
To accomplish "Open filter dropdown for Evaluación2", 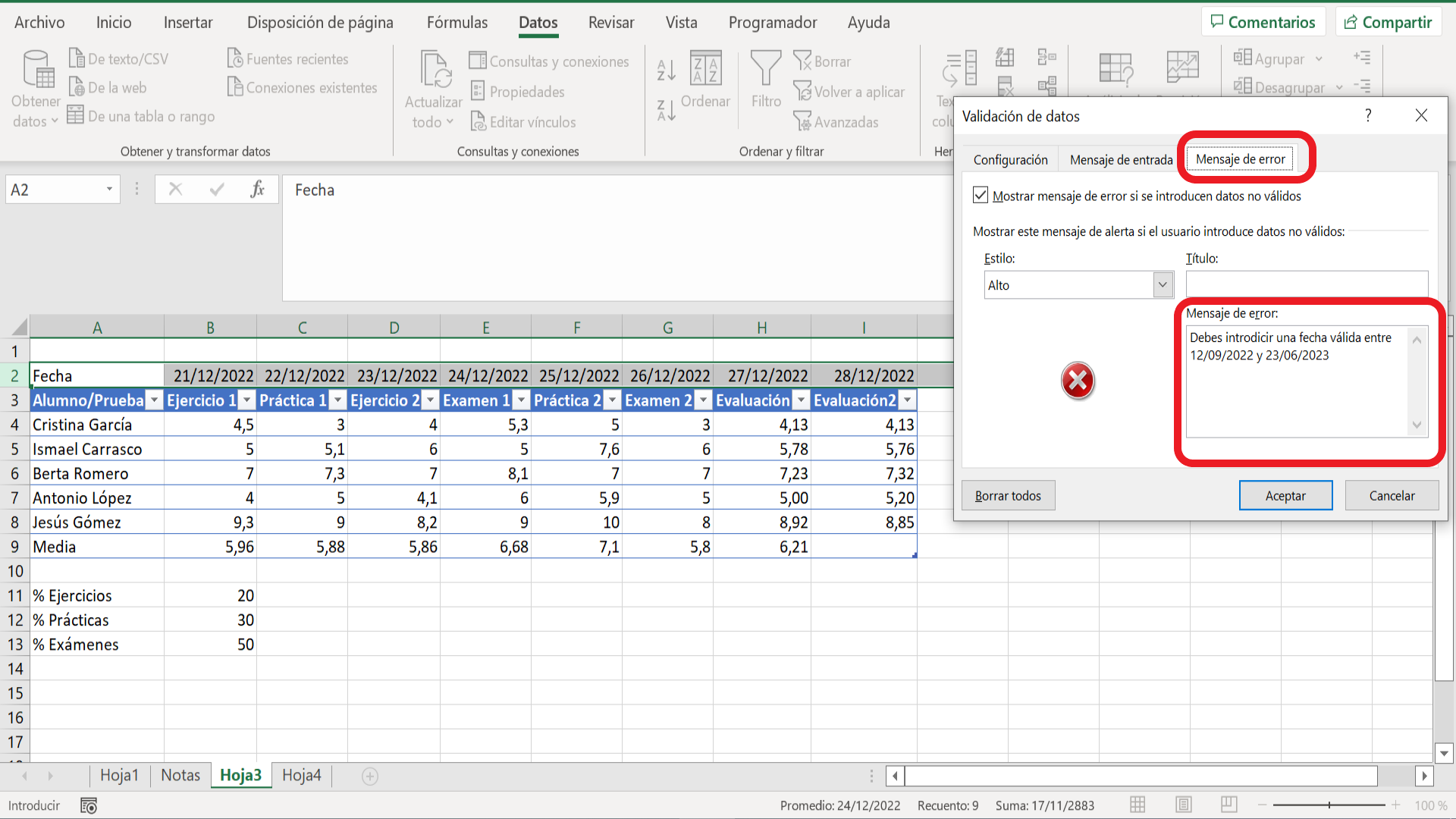I will tap(907, 400).
